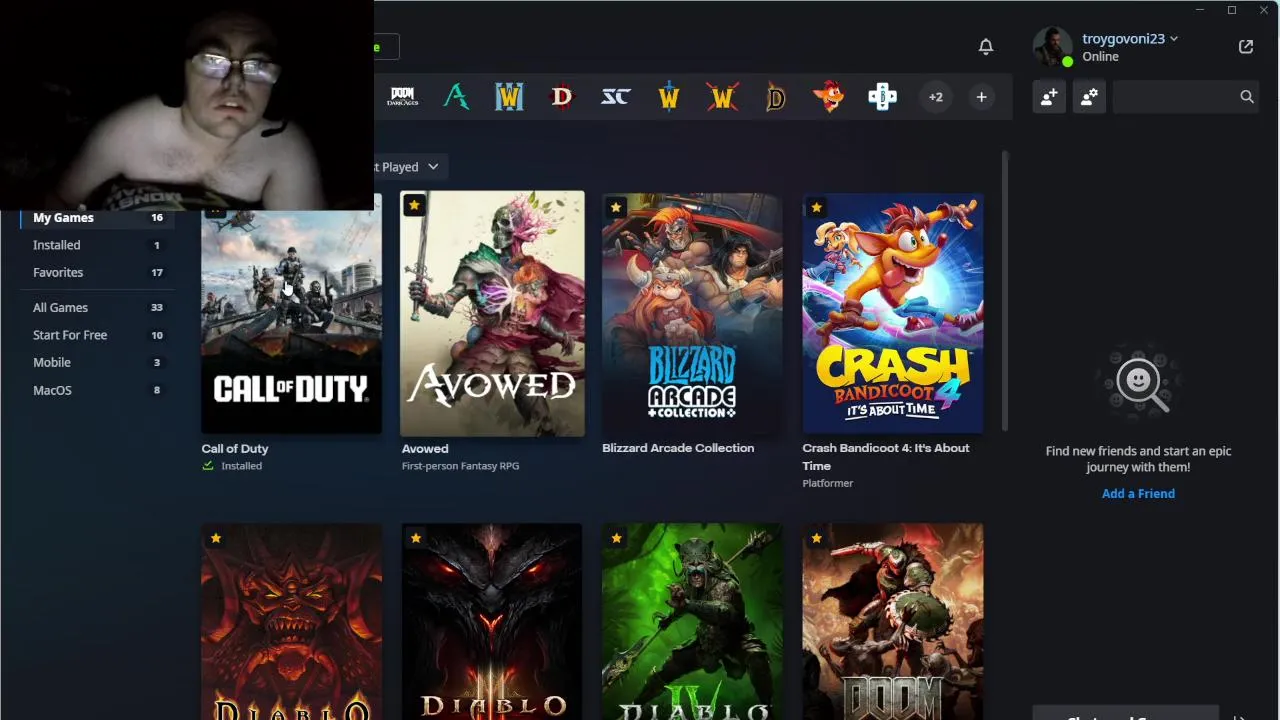Open the StarCraft 'SC' favorites bar icon

click(x=615, y=97)
